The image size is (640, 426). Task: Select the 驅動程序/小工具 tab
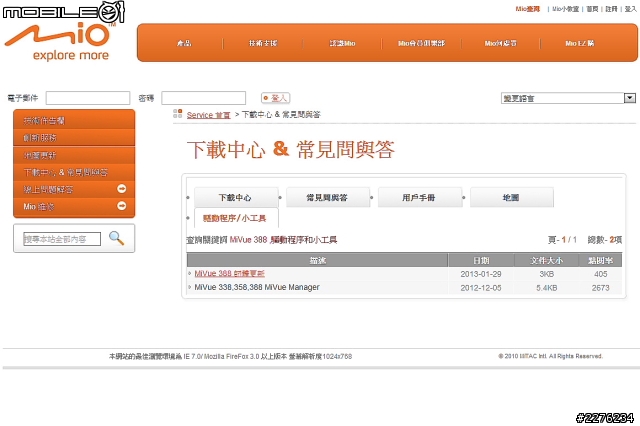tap(236, 218)
